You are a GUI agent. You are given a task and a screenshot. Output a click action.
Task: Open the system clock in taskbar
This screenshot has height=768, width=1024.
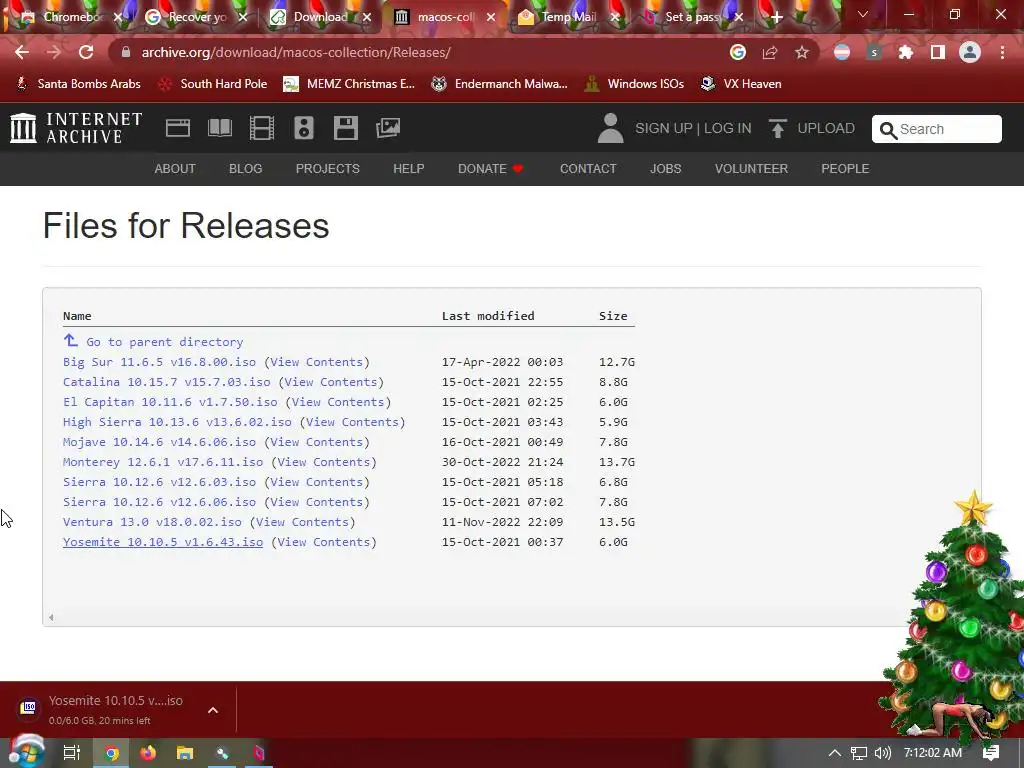pyautogui.click(x=933, y=753)
